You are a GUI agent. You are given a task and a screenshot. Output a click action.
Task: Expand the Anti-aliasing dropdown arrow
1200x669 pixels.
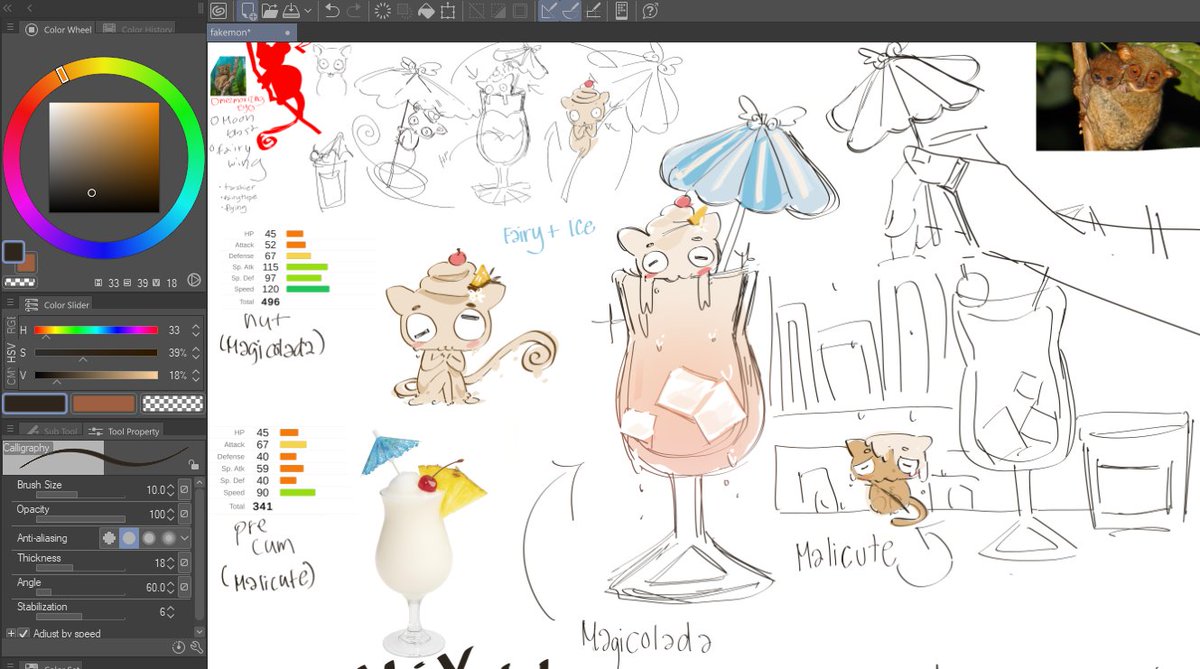(185, 538)
